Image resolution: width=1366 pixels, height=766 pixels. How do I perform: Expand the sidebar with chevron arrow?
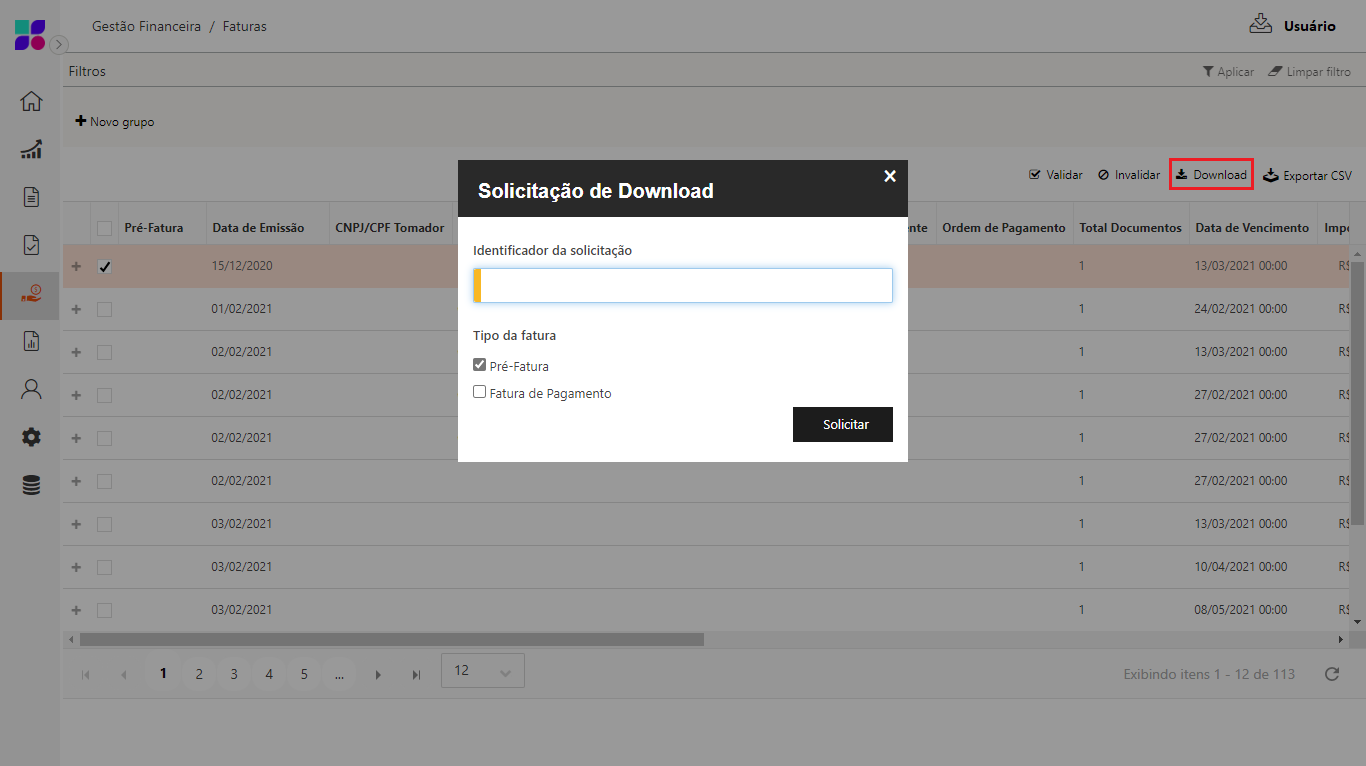[59, 44]
